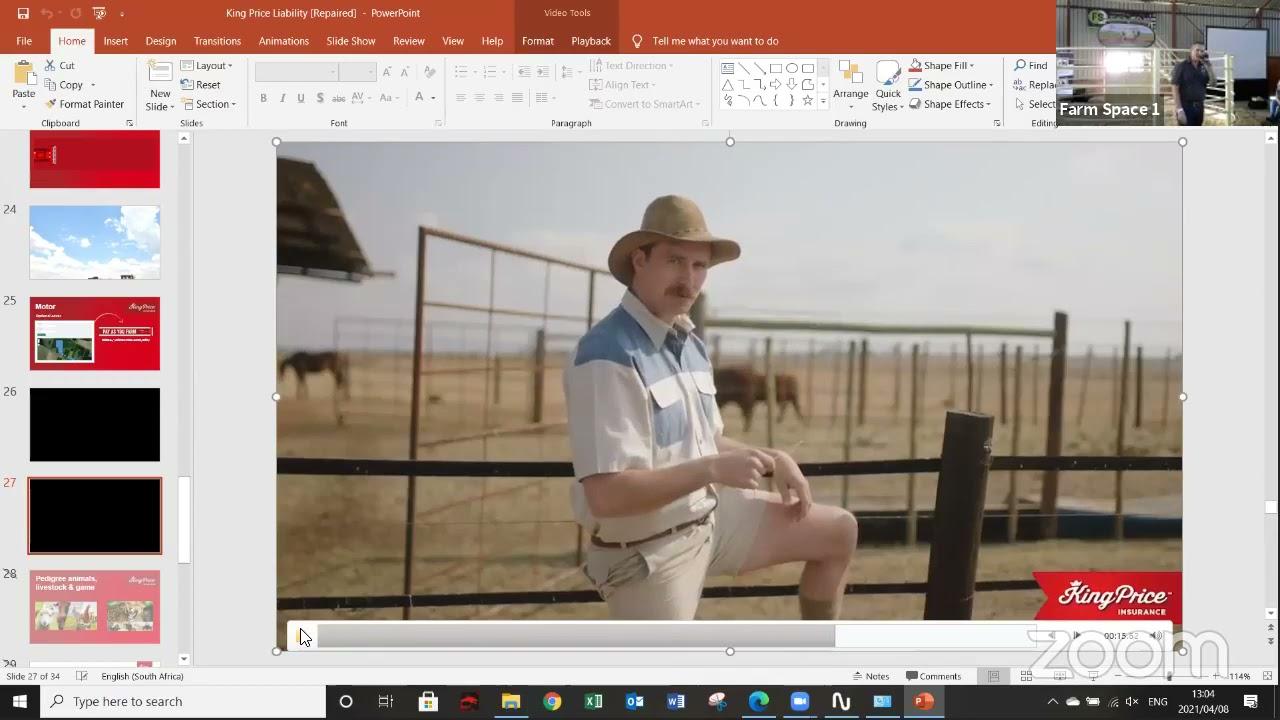This screenshot has height=720, width=1280.
Task: Select slide 26 black thumbnail
Action: click(x=95, y=424)
